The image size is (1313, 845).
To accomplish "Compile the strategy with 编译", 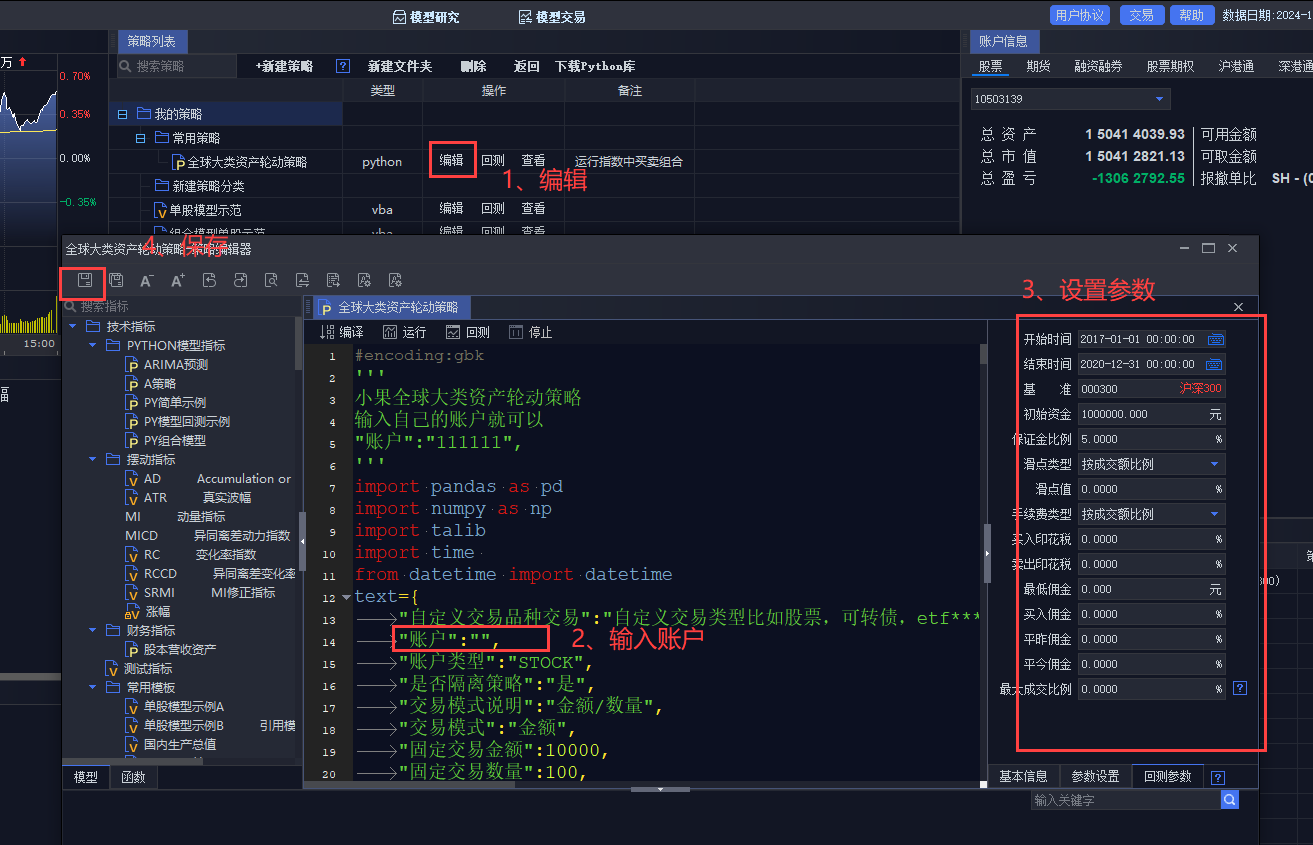I will (342, 332).
